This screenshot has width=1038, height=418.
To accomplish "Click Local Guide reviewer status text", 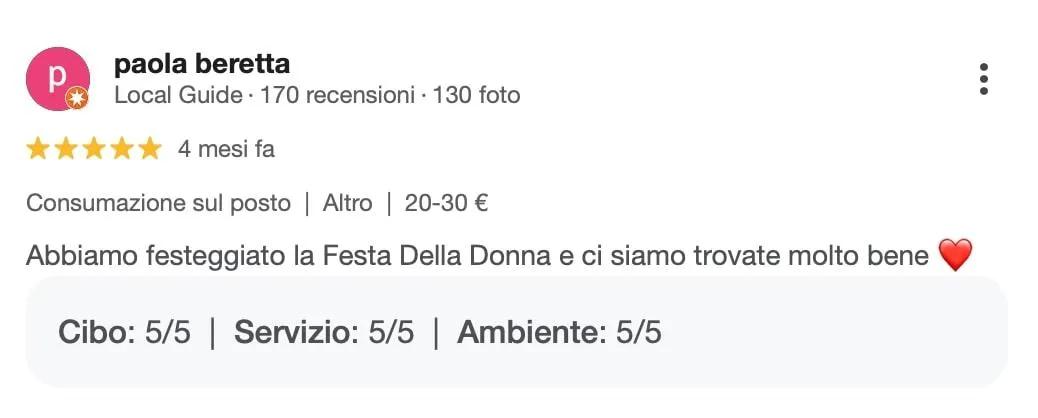I will click(179, 95).
